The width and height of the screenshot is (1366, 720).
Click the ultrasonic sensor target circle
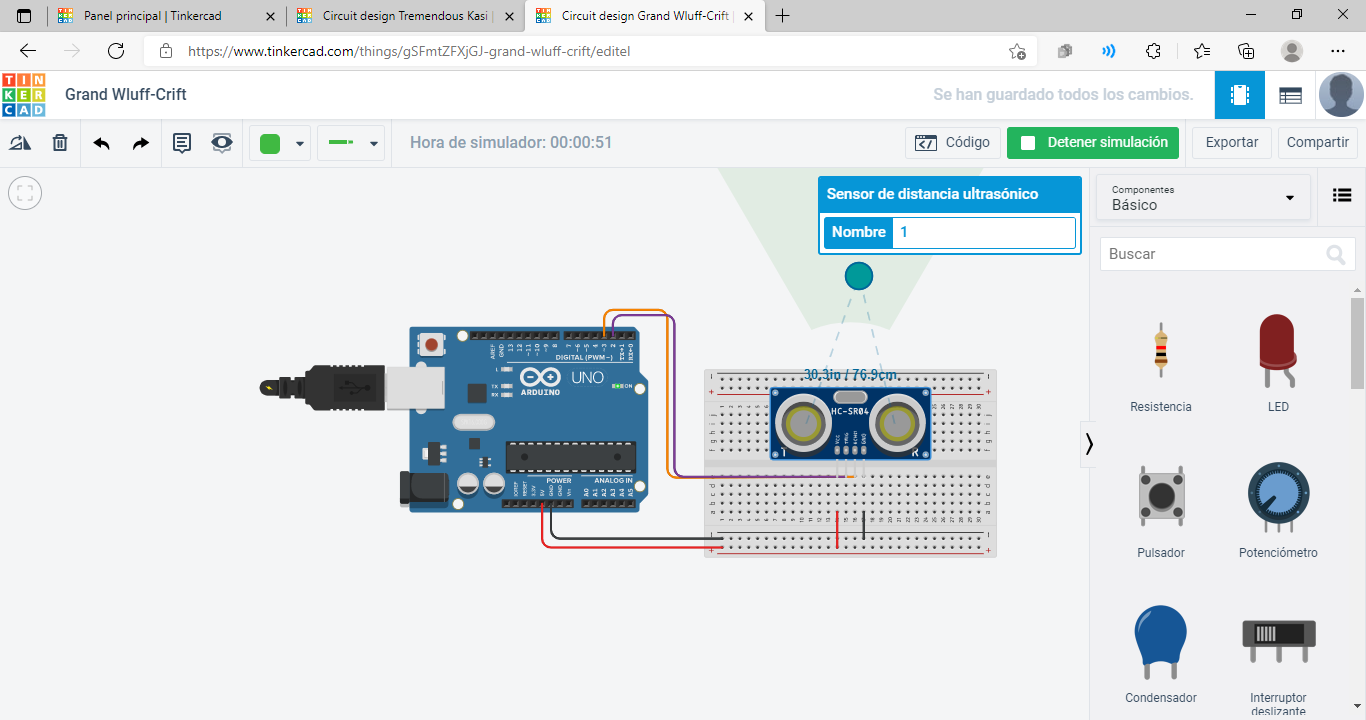point(858,276)
